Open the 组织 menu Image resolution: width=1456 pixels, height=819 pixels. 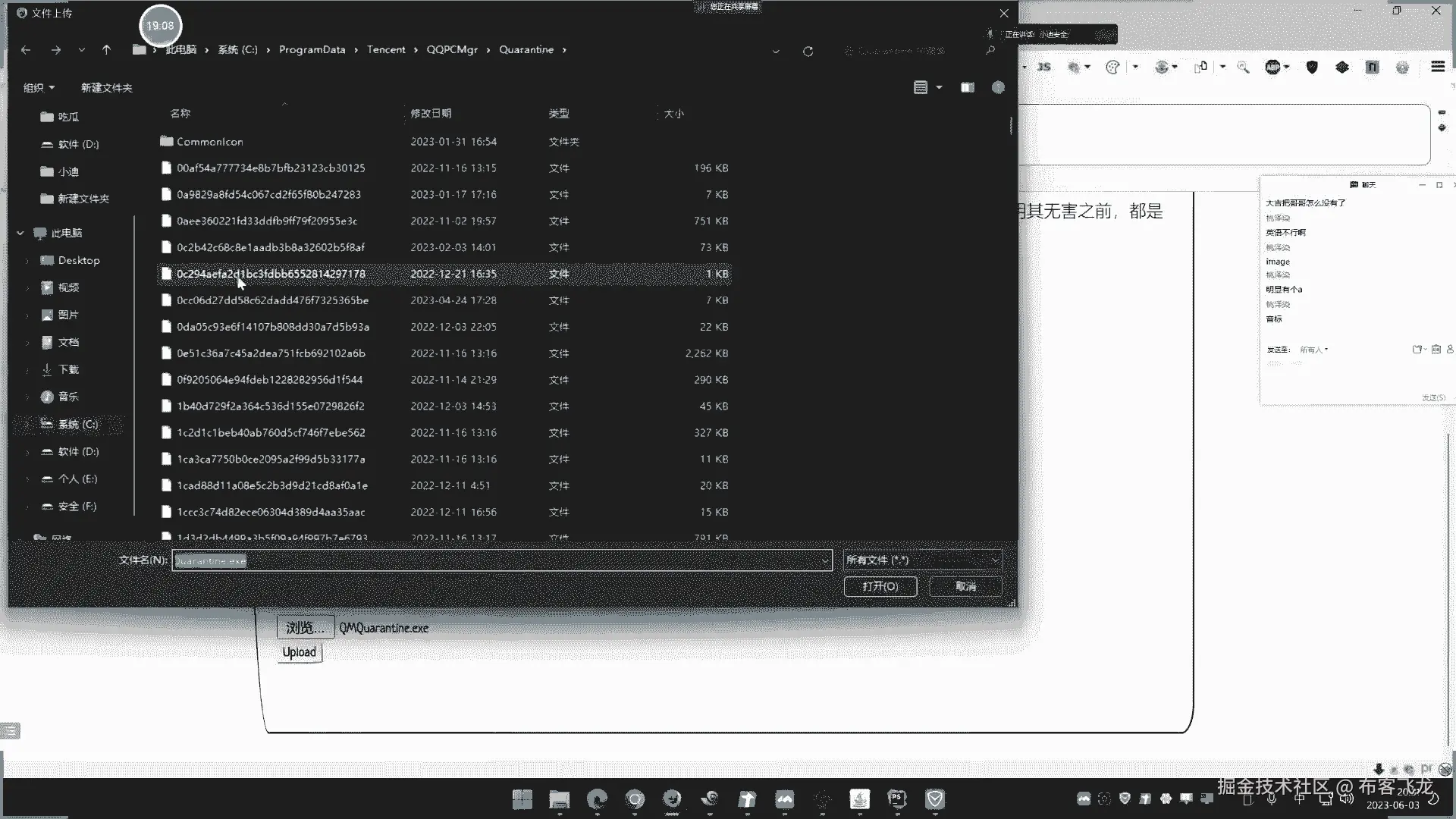coord(39,88)
